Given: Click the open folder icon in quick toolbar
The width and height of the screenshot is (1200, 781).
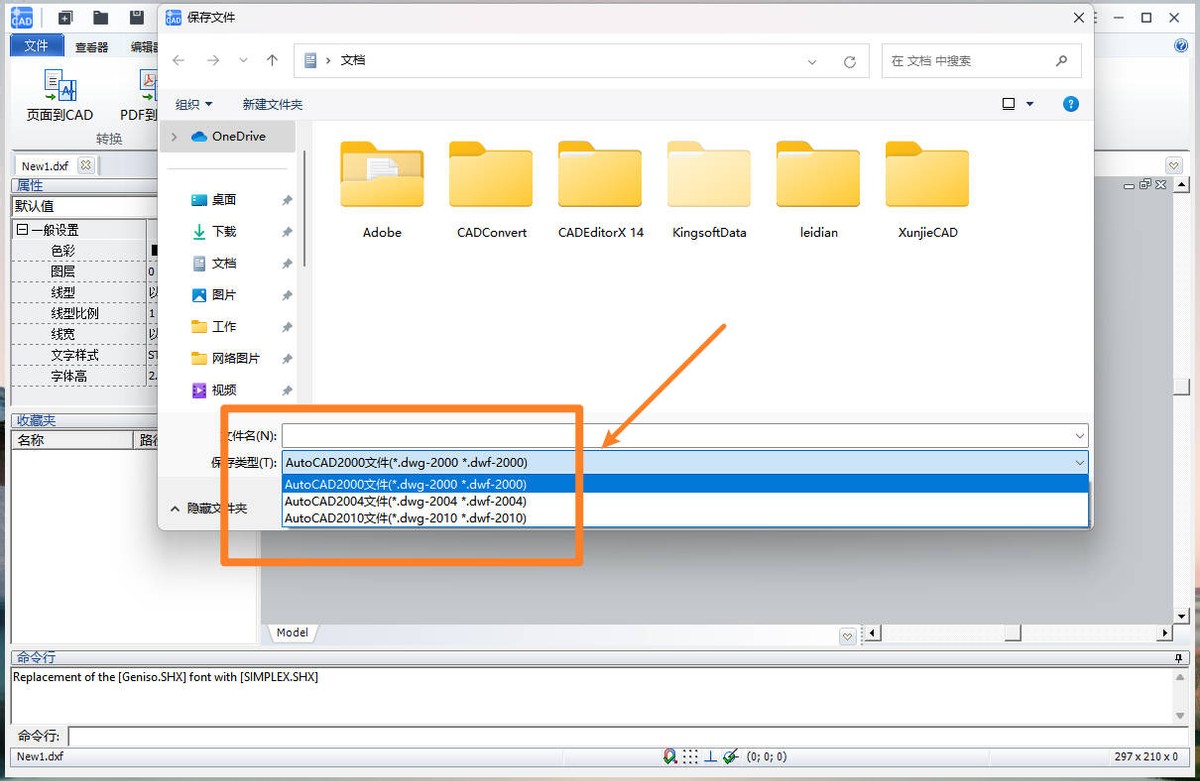Looking at the screenshot, I should point(100,17).
